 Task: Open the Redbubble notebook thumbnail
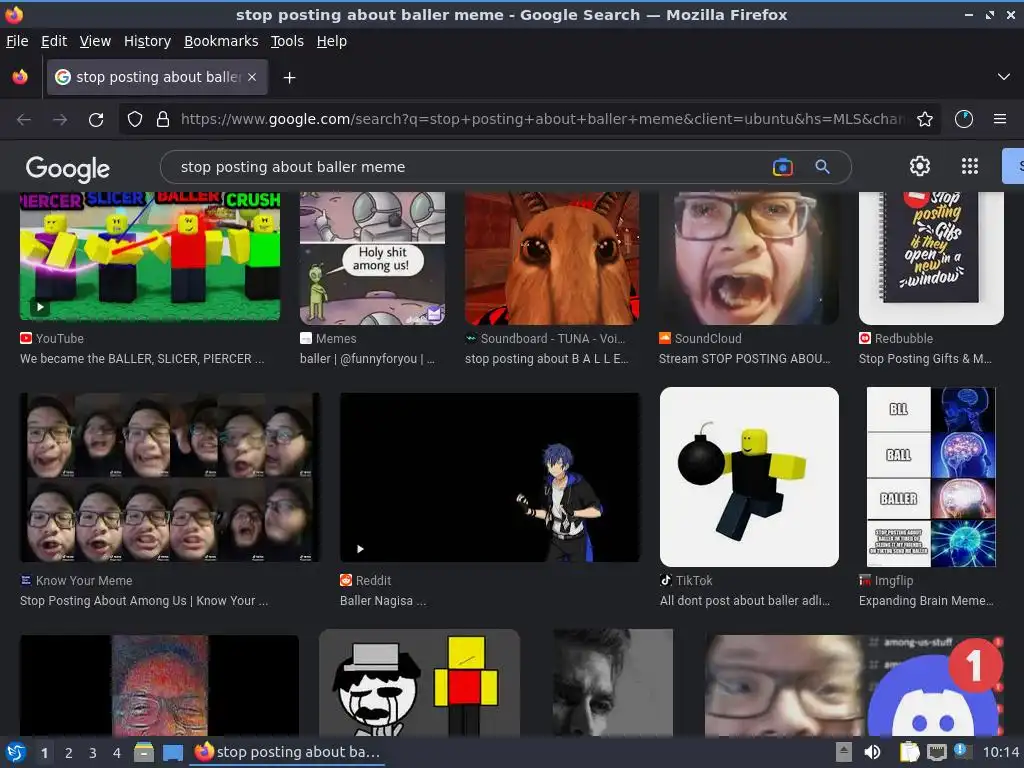pyautogui.click(x=931, y=258)
